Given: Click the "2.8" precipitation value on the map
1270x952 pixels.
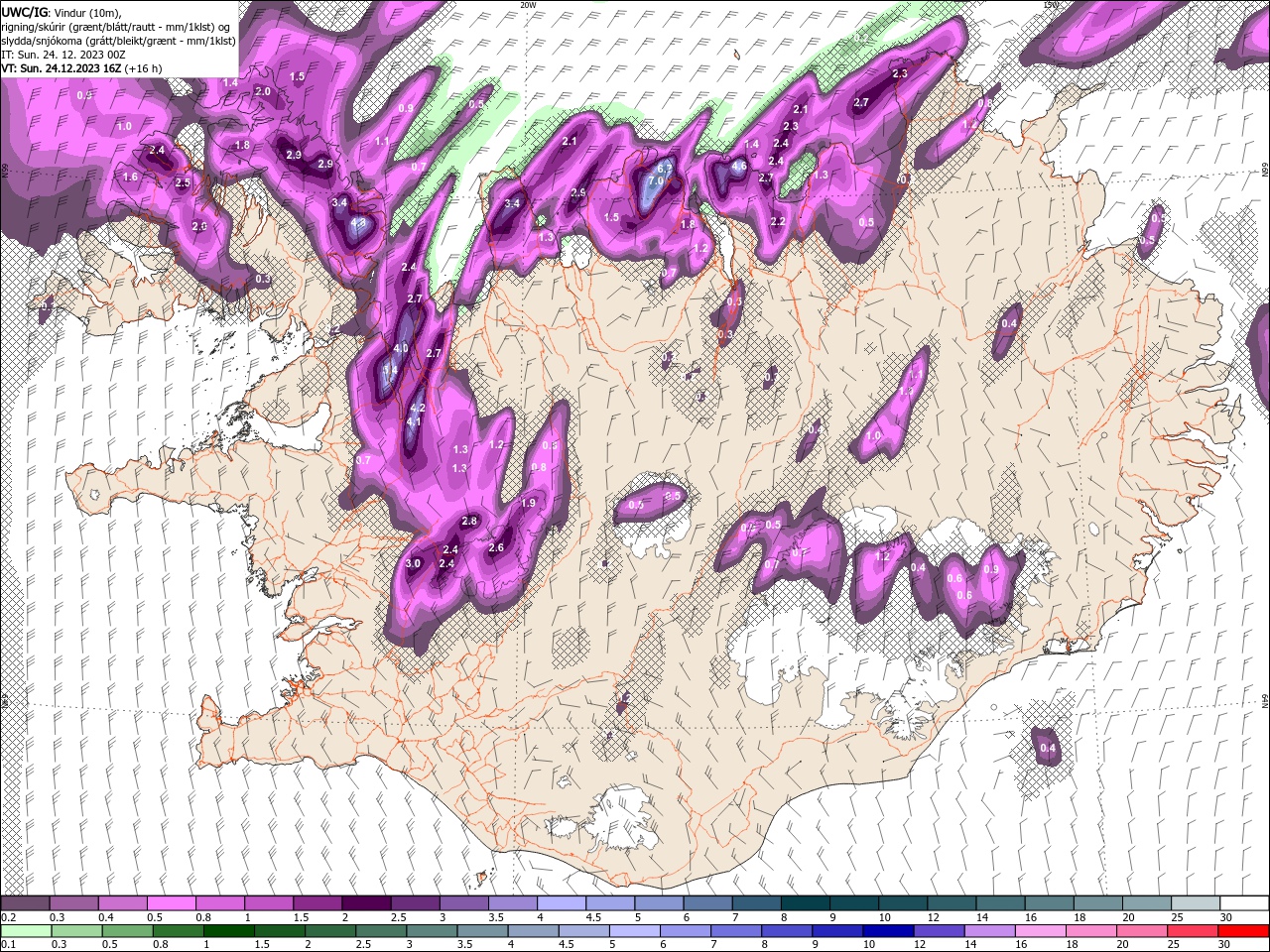Looking at the screenshot, I should tap(470, 521).
